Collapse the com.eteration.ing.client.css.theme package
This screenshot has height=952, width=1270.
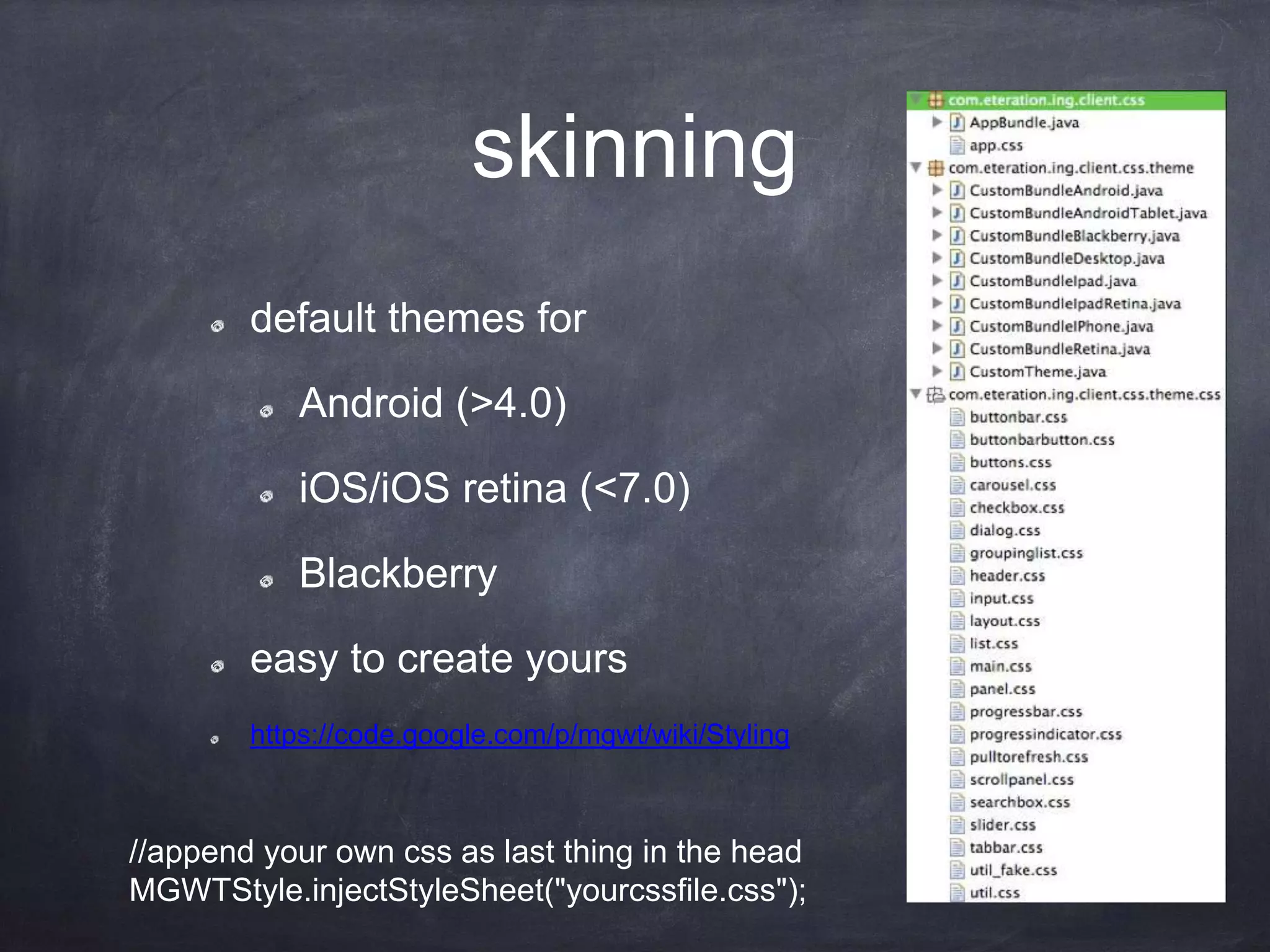point(916,167)
